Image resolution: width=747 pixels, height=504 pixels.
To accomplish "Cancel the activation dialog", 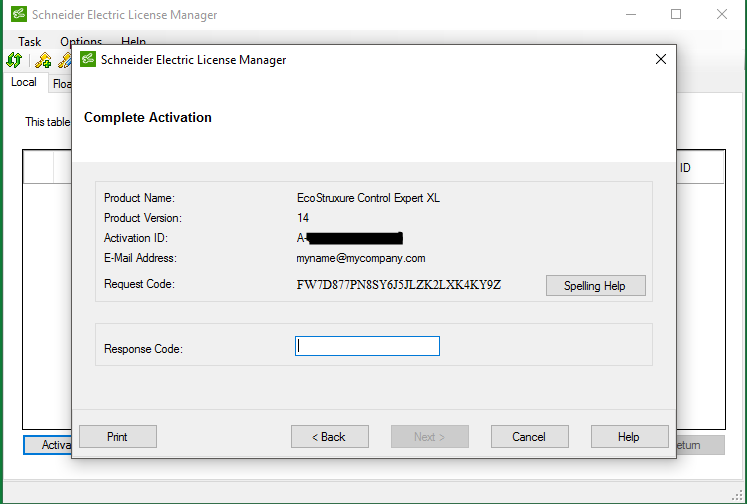I will click(530, 437).
